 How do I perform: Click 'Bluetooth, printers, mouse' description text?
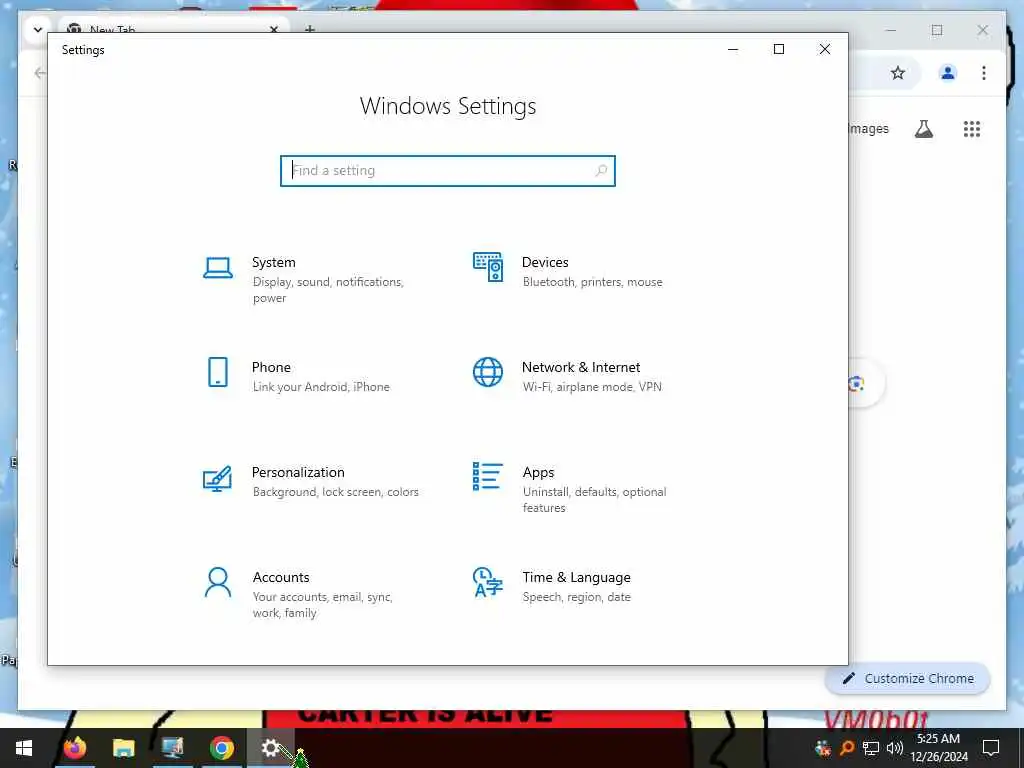tap(592, 282)
